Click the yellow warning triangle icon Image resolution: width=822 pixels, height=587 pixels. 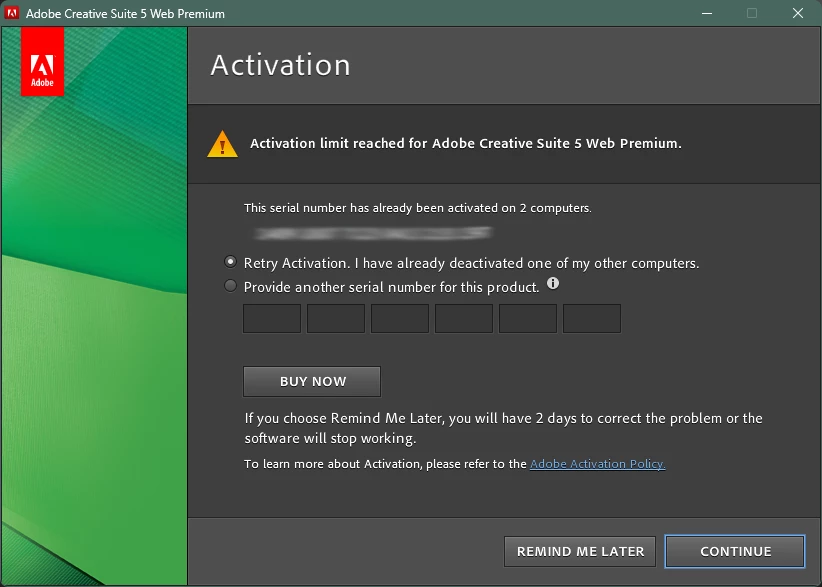pos(222,144)
